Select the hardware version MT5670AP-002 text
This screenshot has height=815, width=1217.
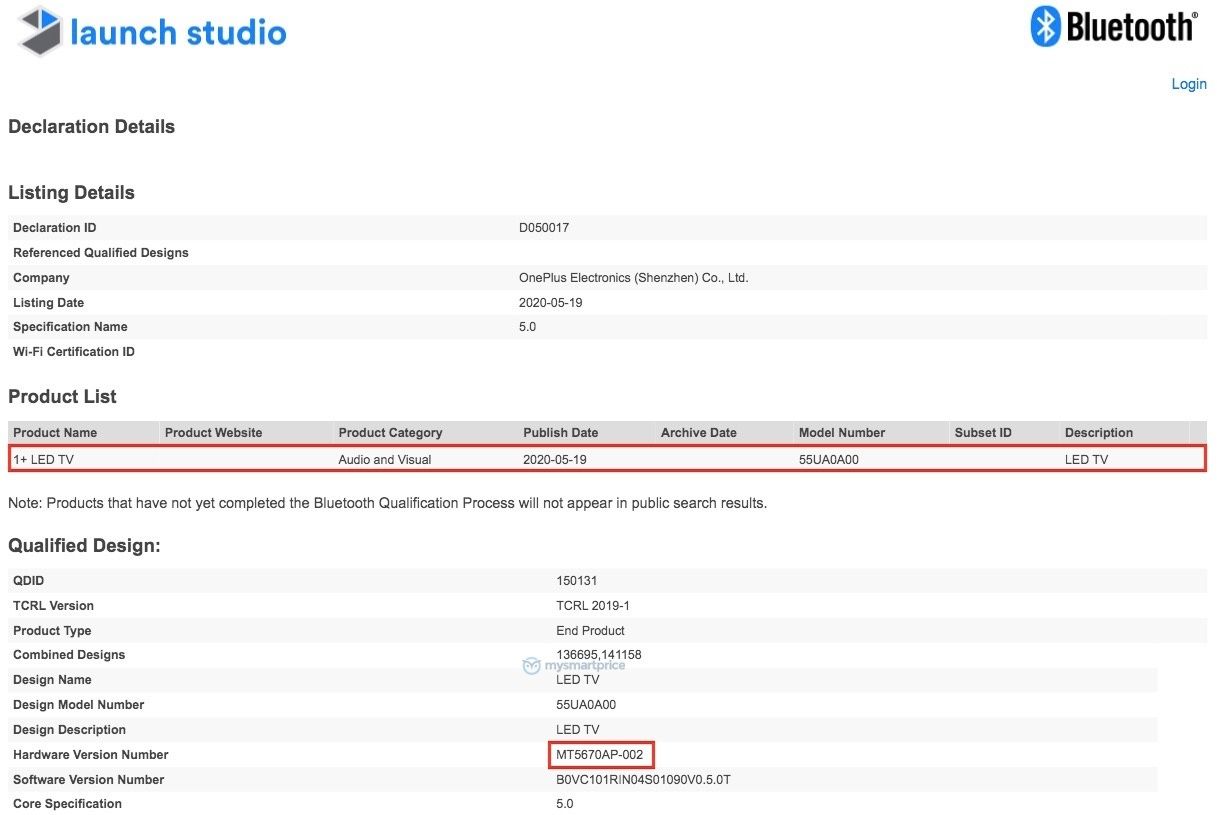click(x=599, y=755)
